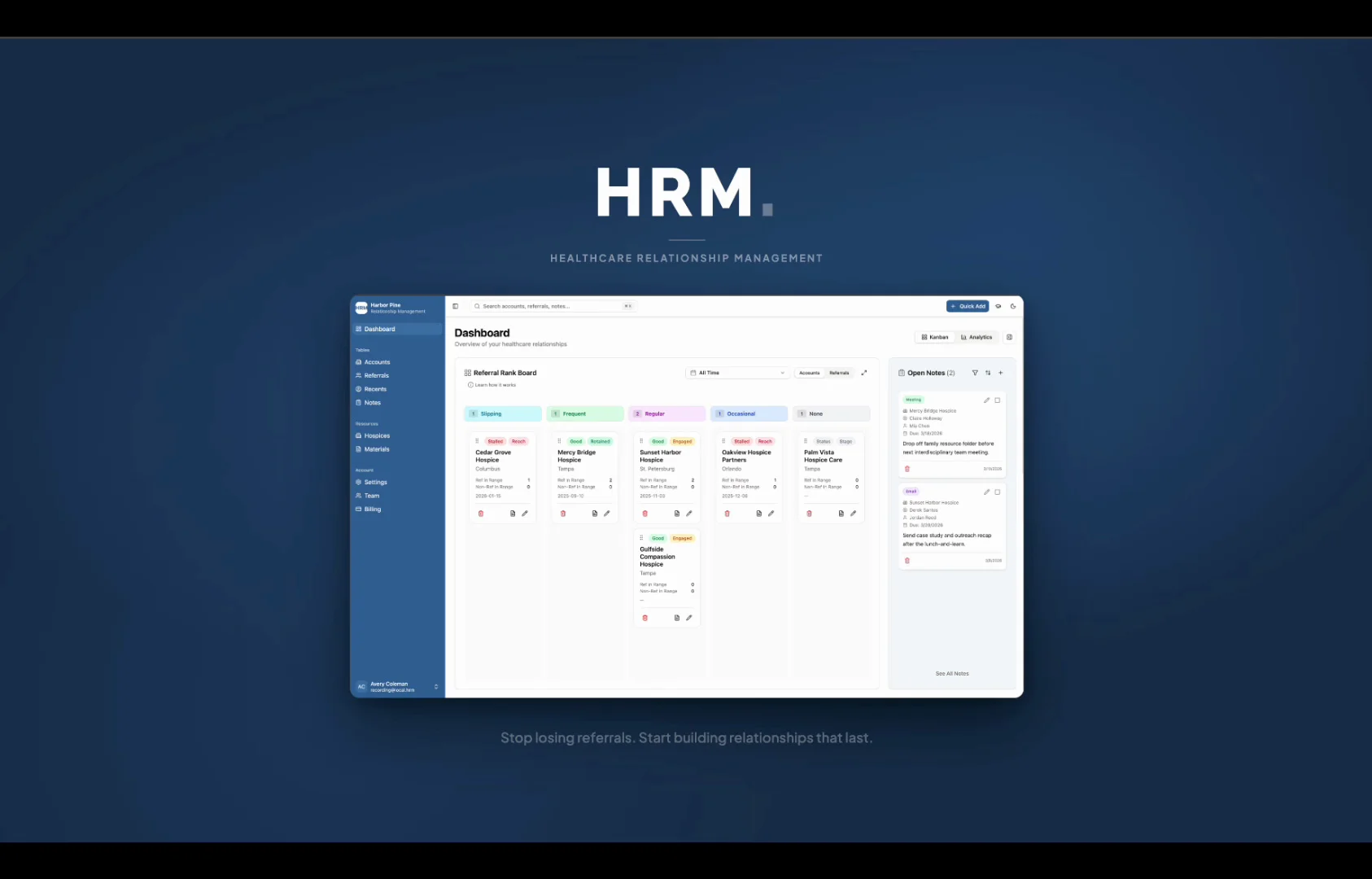
Task: Click the filter icon in Open Notes
Action: pyautogui.click(x=975, y=373)
